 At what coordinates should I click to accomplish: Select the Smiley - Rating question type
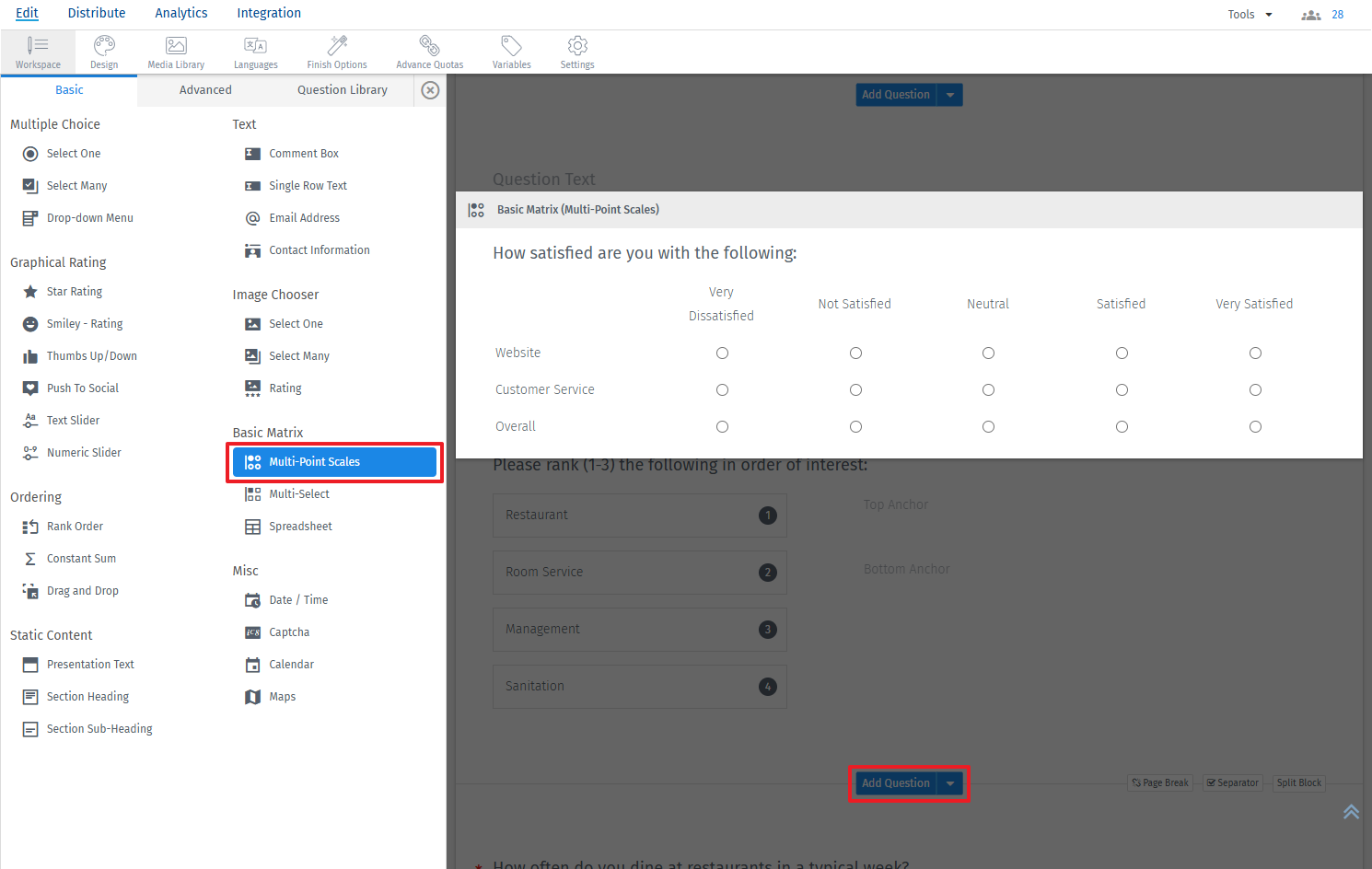[x=82, y=323]
